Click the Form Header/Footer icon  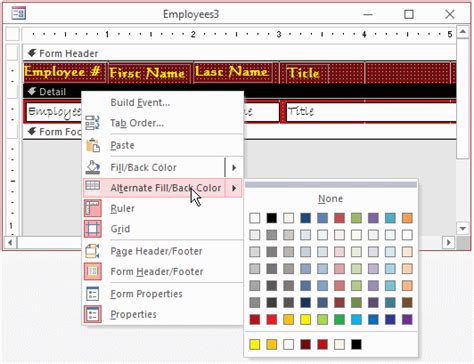click(x=92, y=271)
